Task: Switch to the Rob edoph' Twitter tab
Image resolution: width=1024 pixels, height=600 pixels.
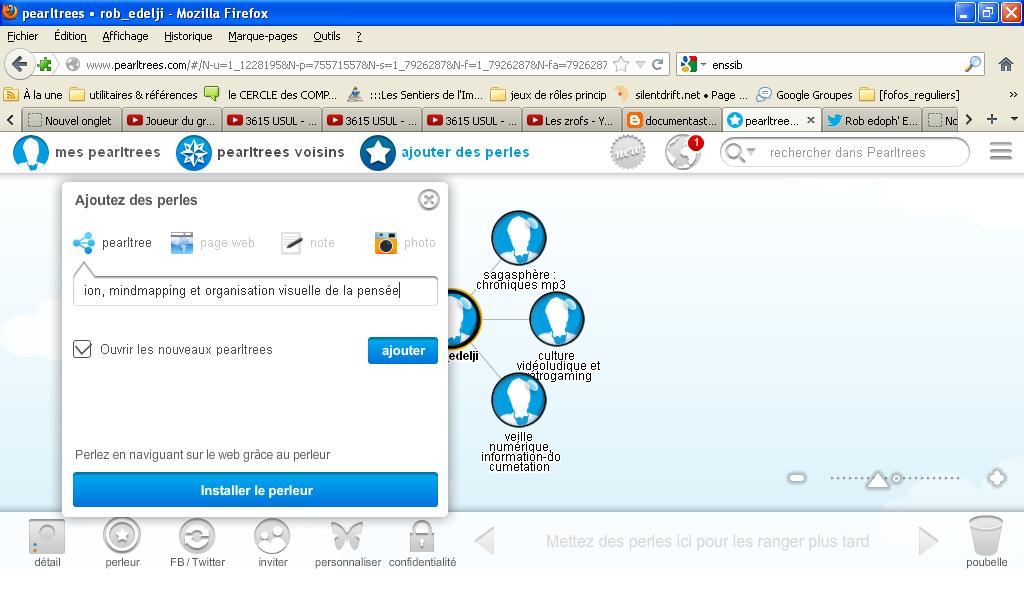Action: point(871,121)
